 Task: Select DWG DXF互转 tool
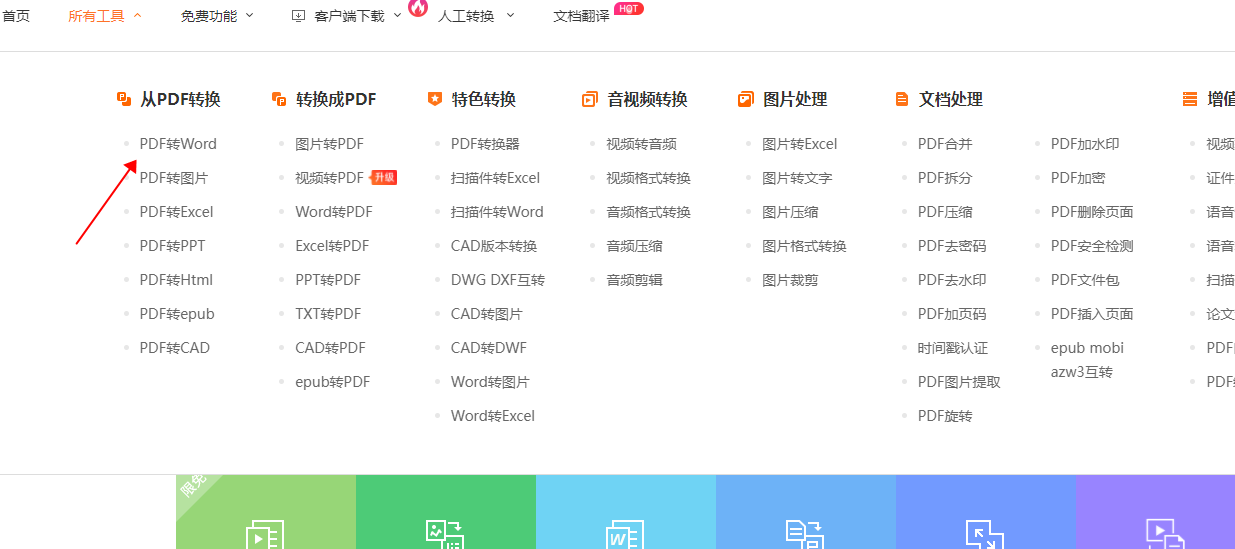tap(498, 280)
